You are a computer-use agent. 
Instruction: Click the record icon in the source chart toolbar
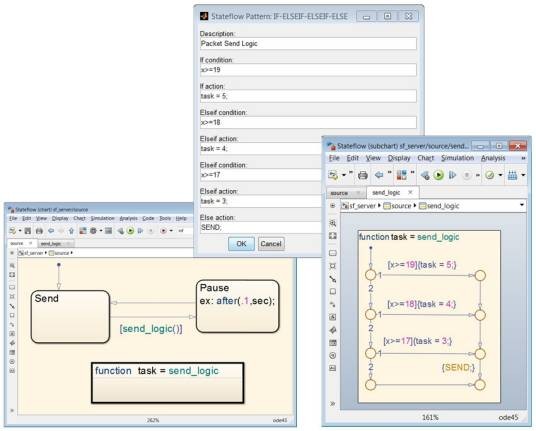[163, 231]
